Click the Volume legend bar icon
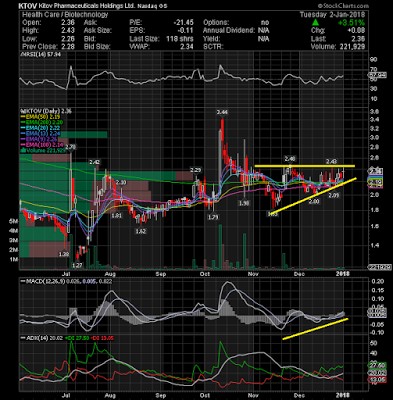 (x=22, y=150)
